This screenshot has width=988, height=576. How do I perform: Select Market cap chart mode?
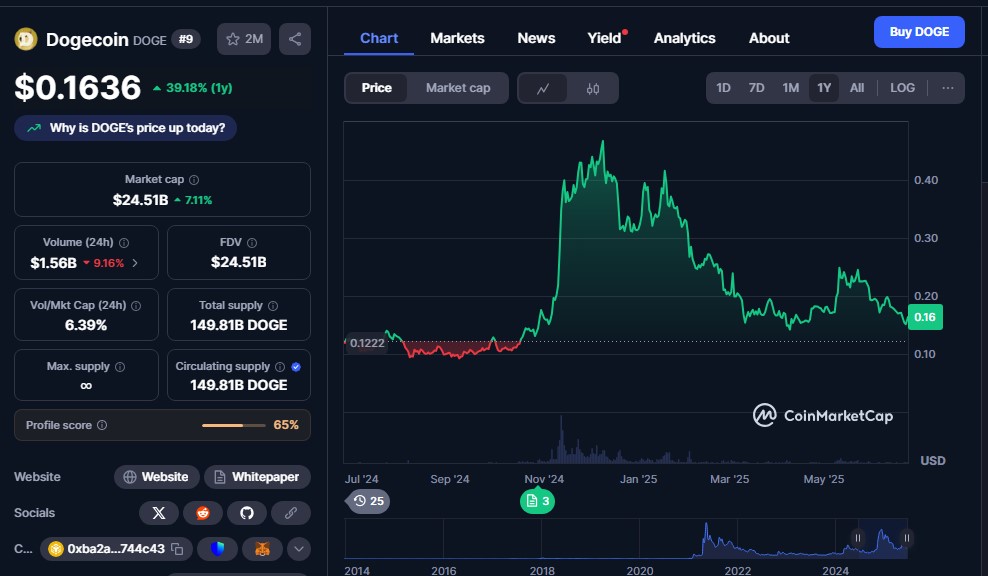458,88
